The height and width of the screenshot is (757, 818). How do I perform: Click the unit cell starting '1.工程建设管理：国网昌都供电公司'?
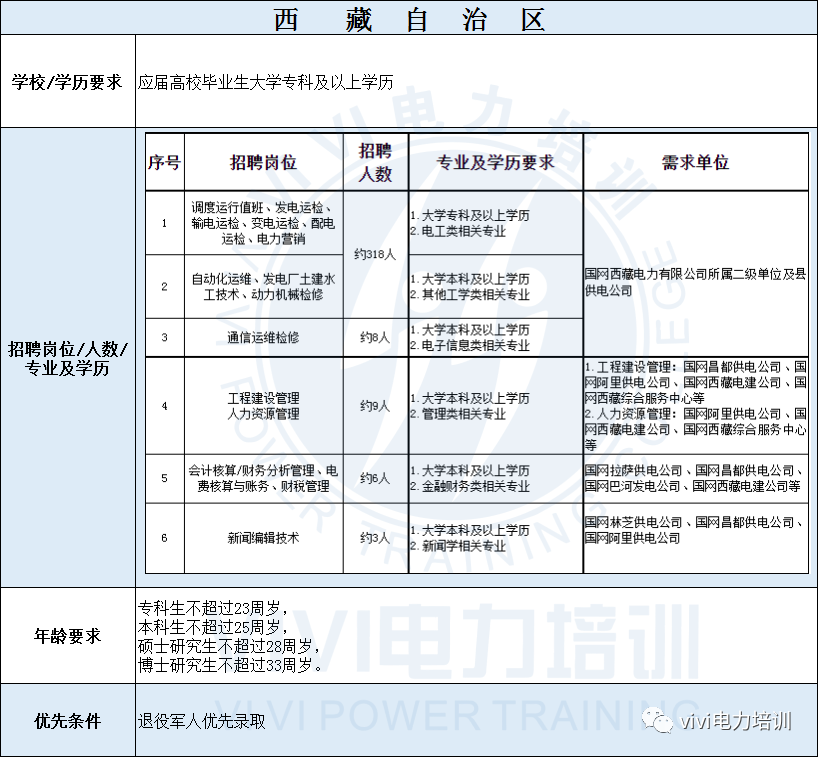(x=695, y=406)
